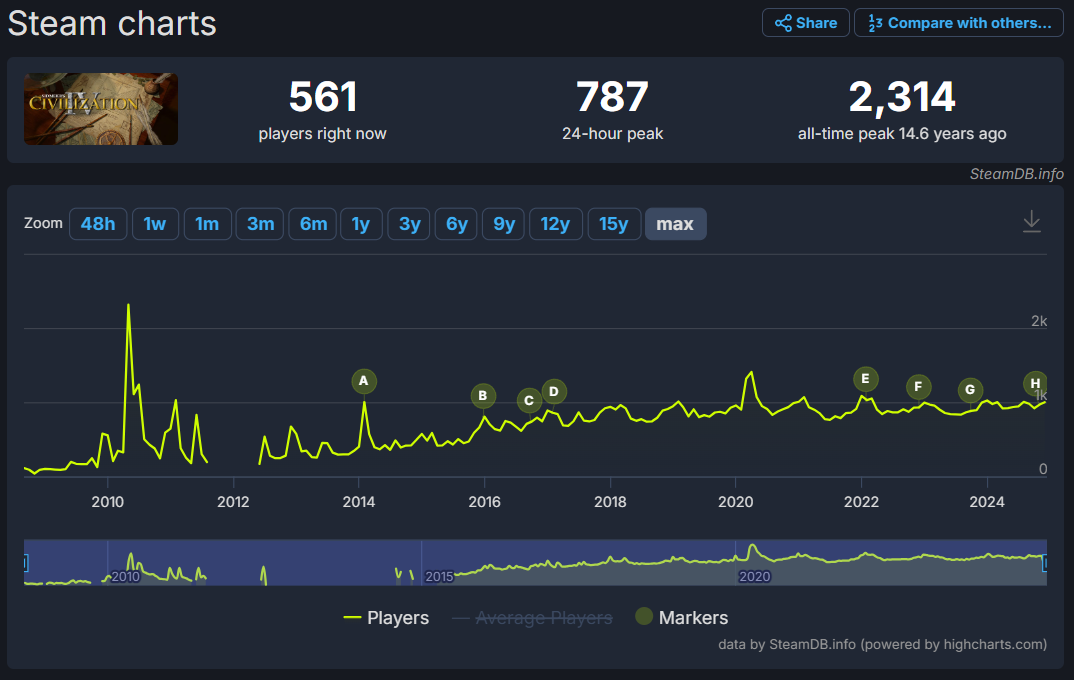Viewport: 1074px width, 680px height.
Task: Set zoom to 3y
Action: [409, 224]
